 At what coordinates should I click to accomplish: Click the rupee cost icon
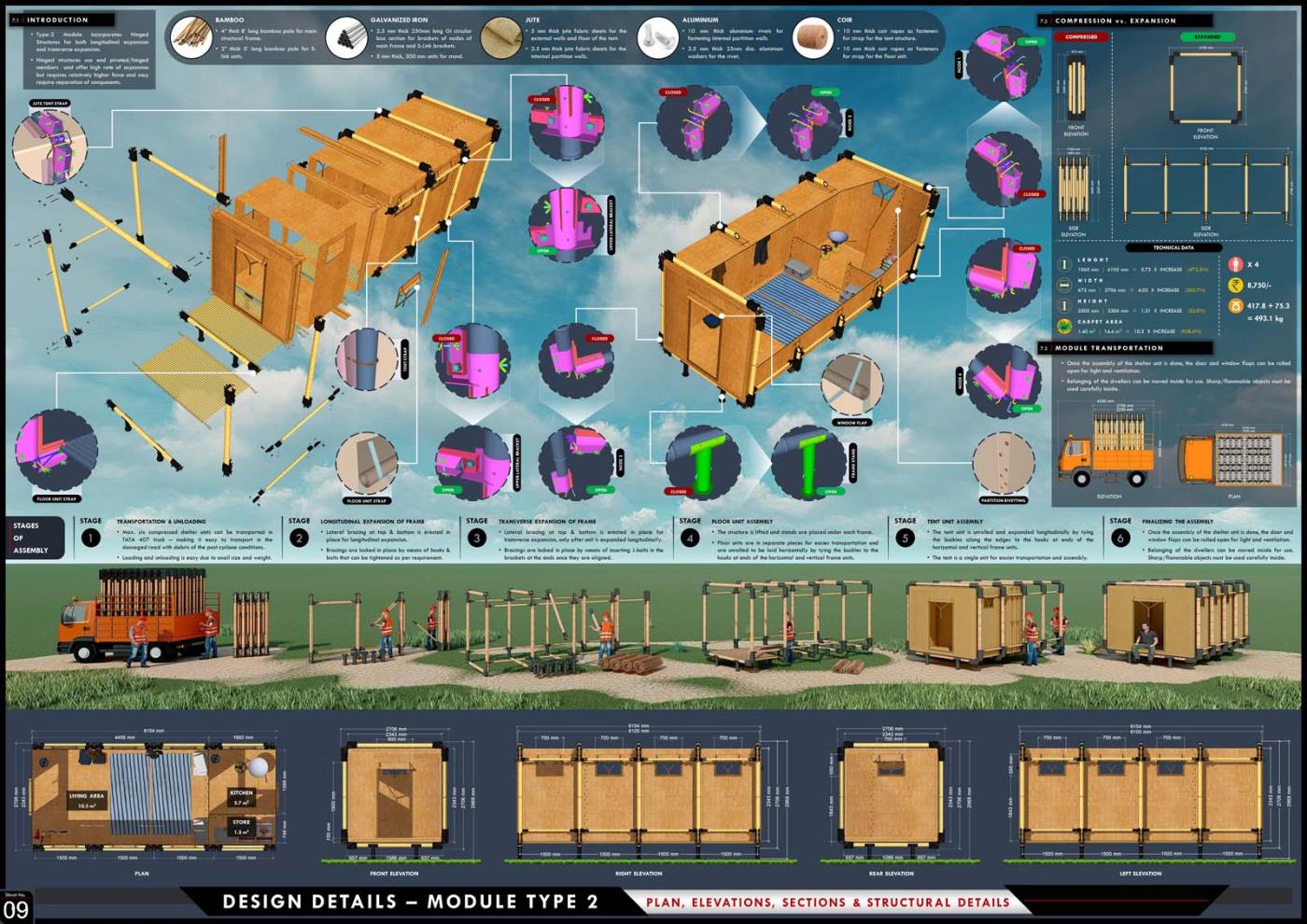point(1235,286)
